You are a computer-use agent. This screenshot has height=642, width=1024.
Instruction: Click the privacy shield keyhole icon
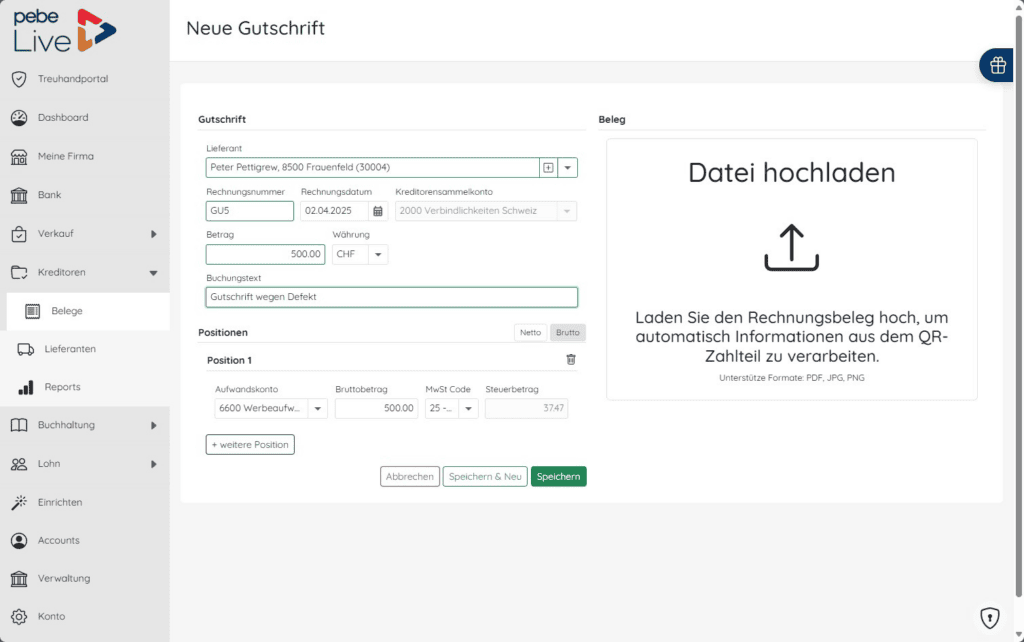point(989,617)
